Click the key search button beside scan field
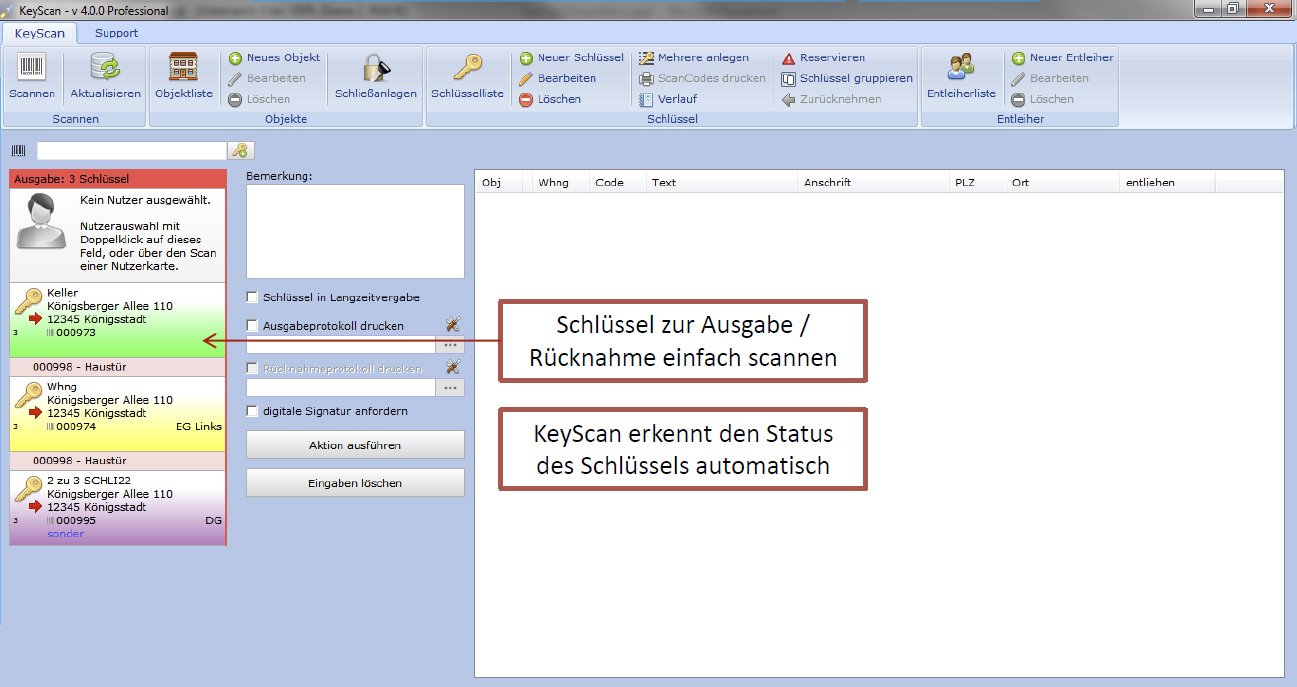The image size is (1297, 687). 241,151
